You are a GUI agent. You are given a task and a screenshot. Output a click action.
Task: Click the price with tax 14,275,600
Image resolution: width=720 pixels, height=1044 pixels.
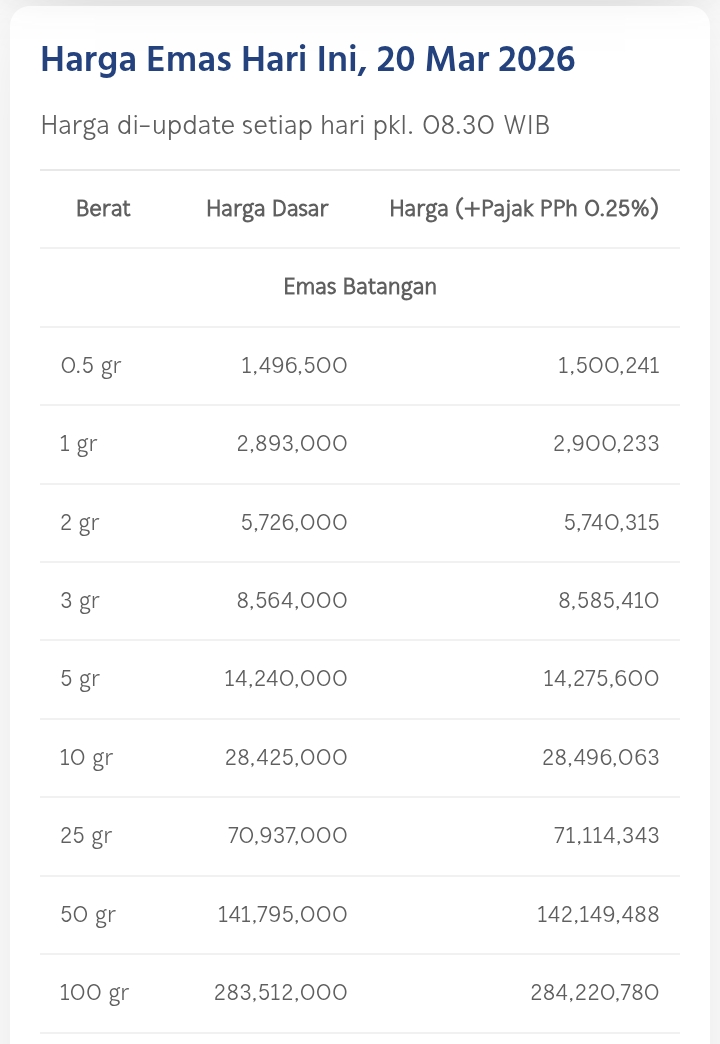(600, 679)
